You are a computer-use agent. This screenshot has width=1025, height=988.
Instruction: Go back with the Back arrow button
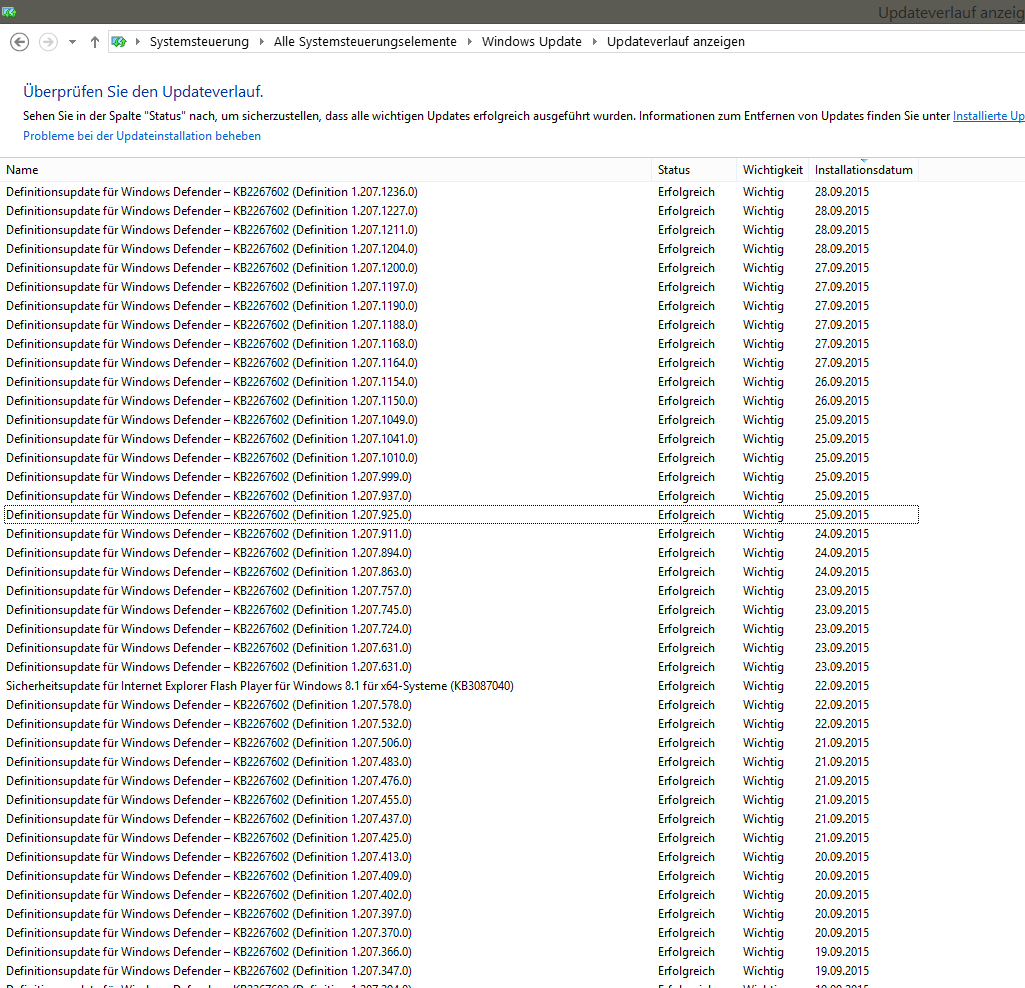(20, 42)
